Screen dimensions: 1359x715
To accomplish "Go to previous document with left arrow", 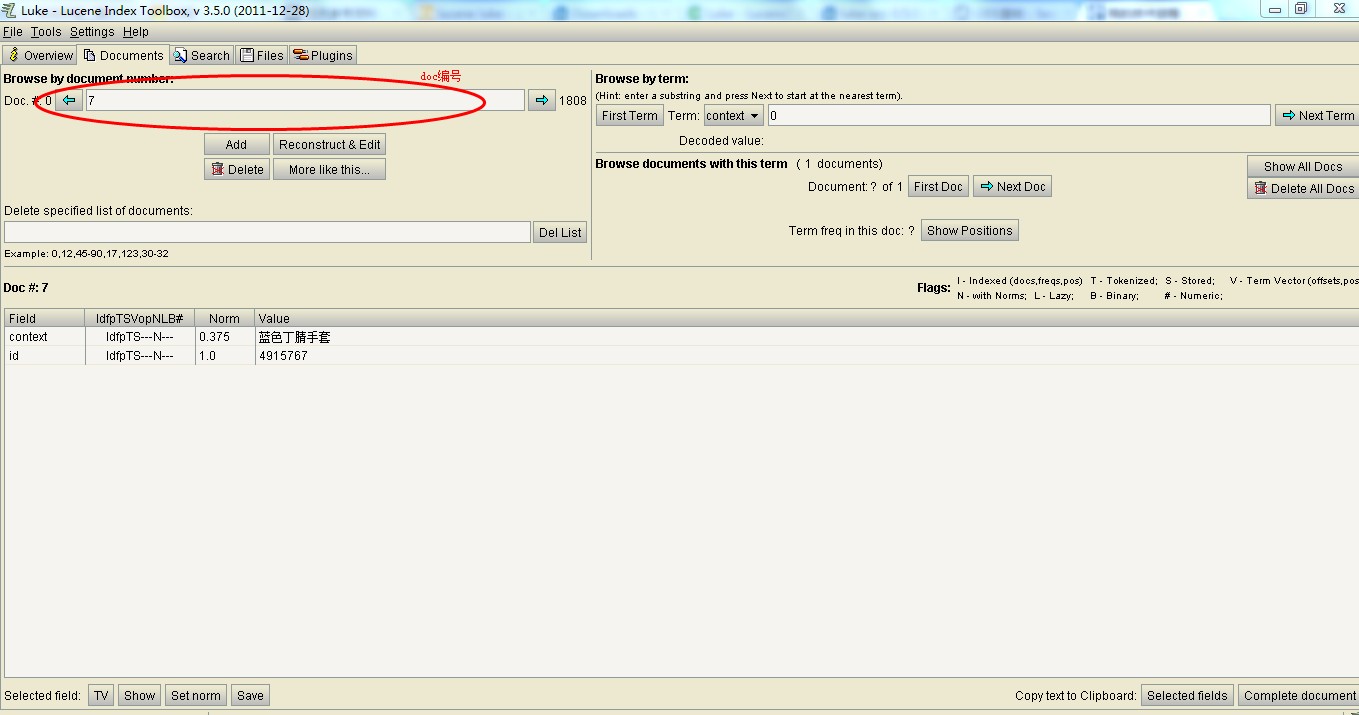I will (69, 100).
